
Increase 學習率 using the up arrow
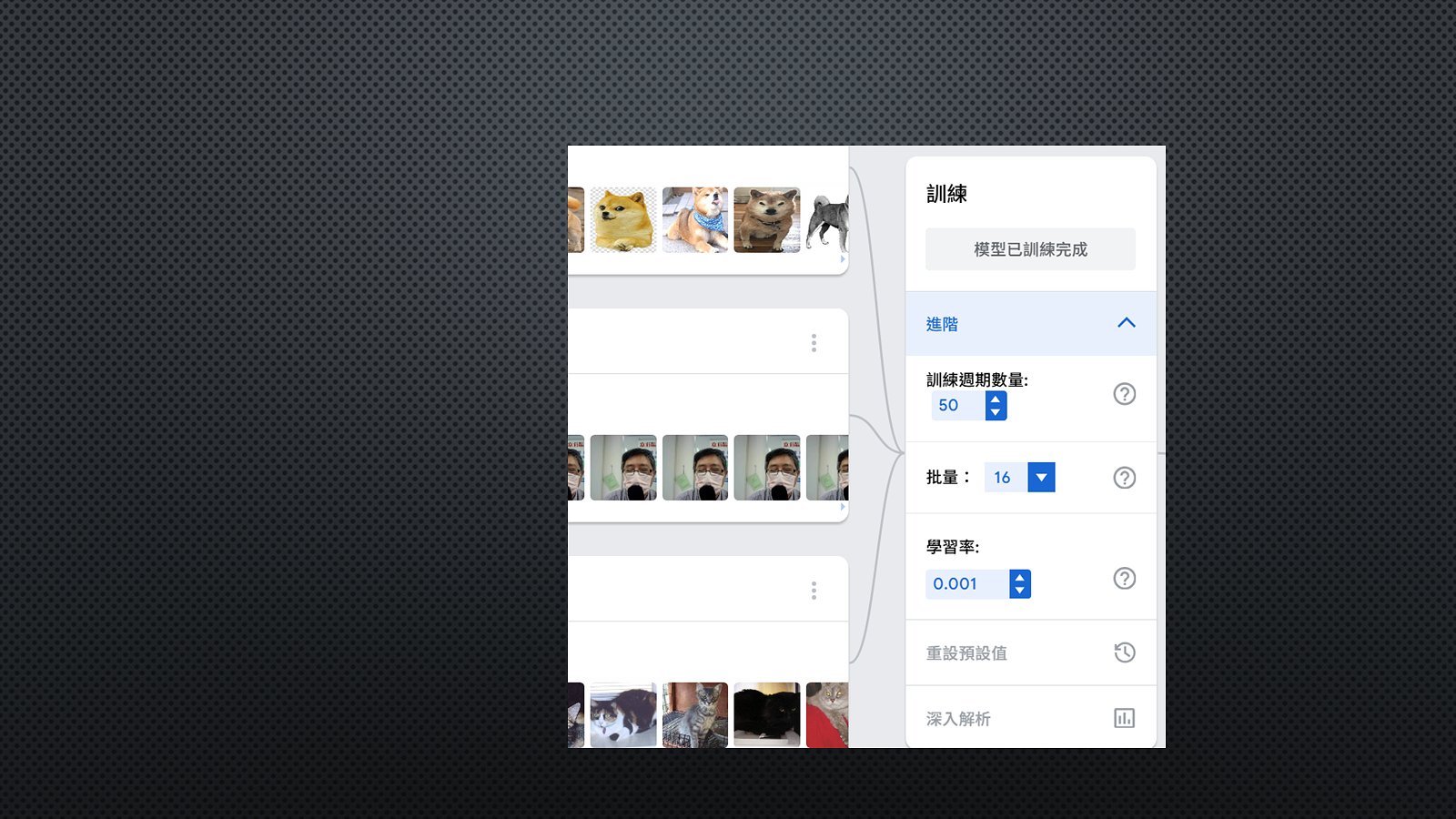[x=1019, y=578]
